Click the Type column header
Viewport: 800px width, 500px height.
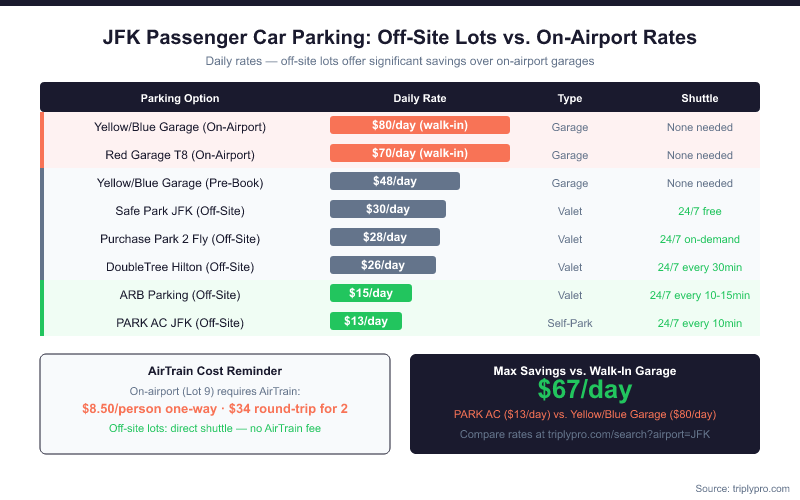pos(570,99)
